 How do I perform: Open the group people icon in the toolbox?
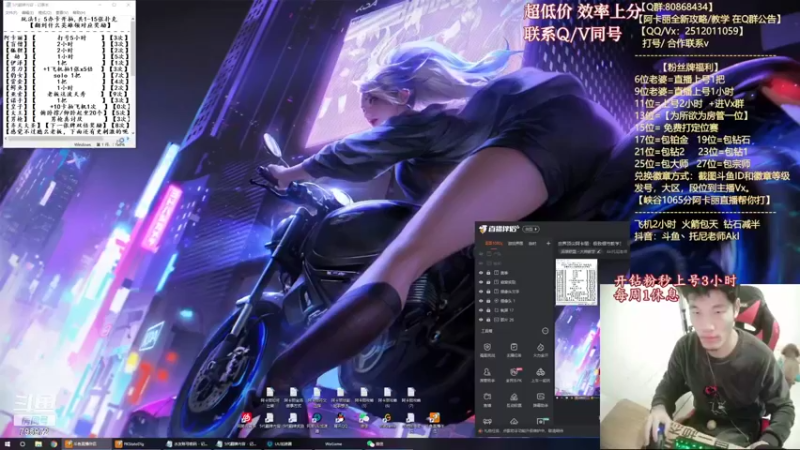tap(540, 372)
